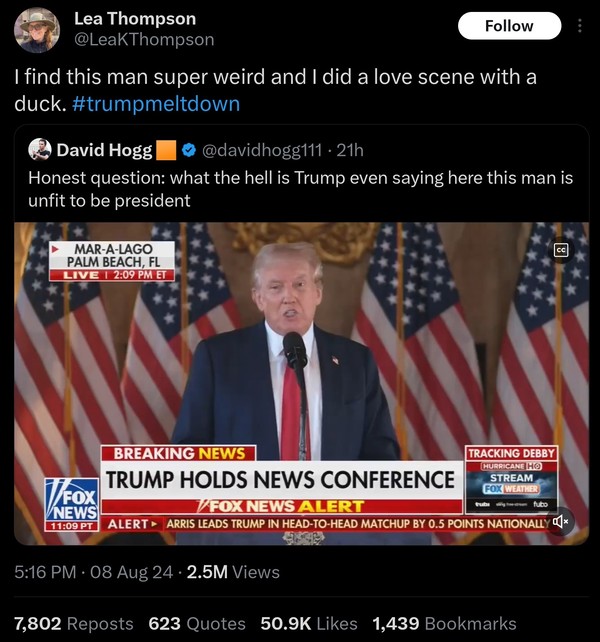
Task: Open the Lea Thompson display name
Action: coord(135,19)
